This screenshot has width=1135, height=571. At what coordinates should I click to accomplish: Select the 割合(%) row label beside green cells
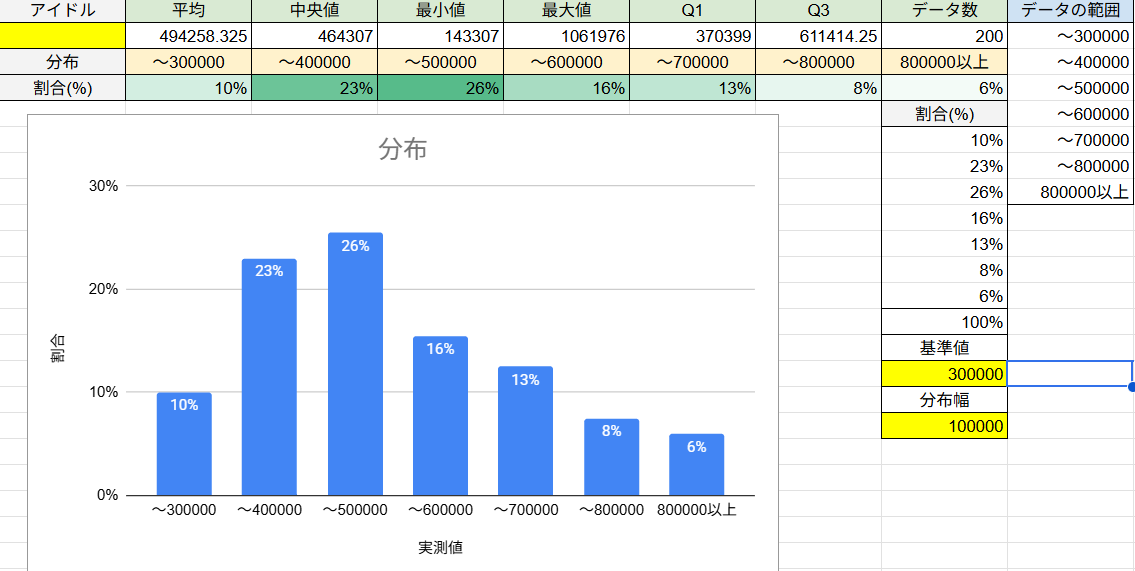(x=63, y=88)
